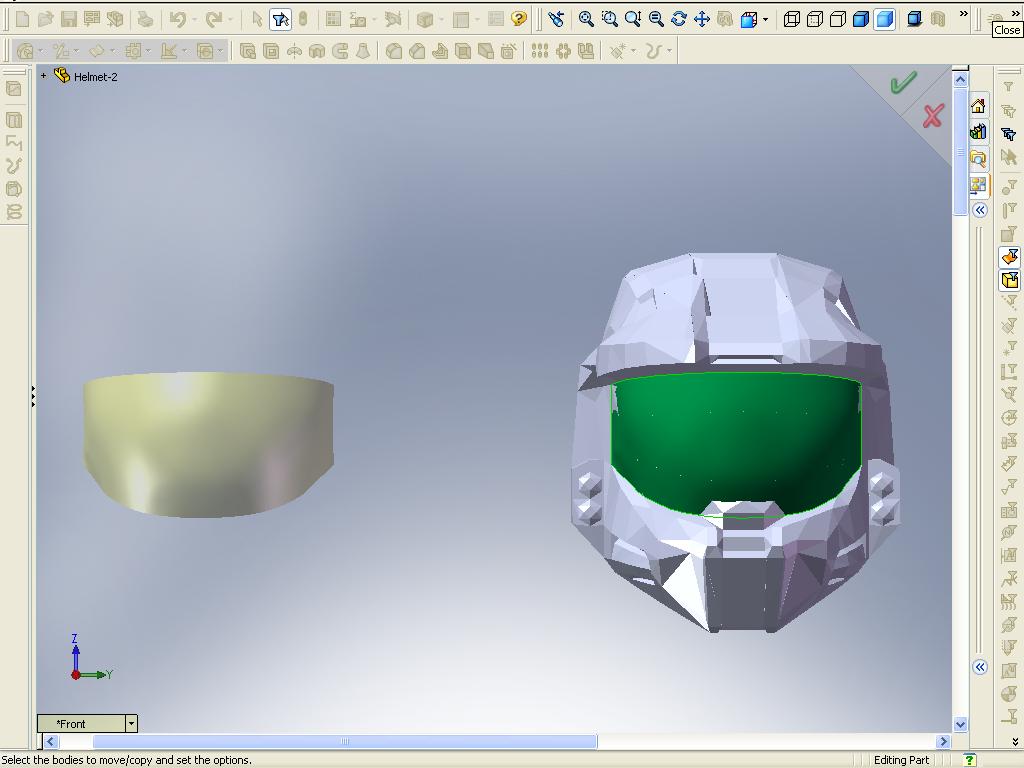Expand the Helmet-2 tree node
1024x768 pixels.
tap(44, 76)
